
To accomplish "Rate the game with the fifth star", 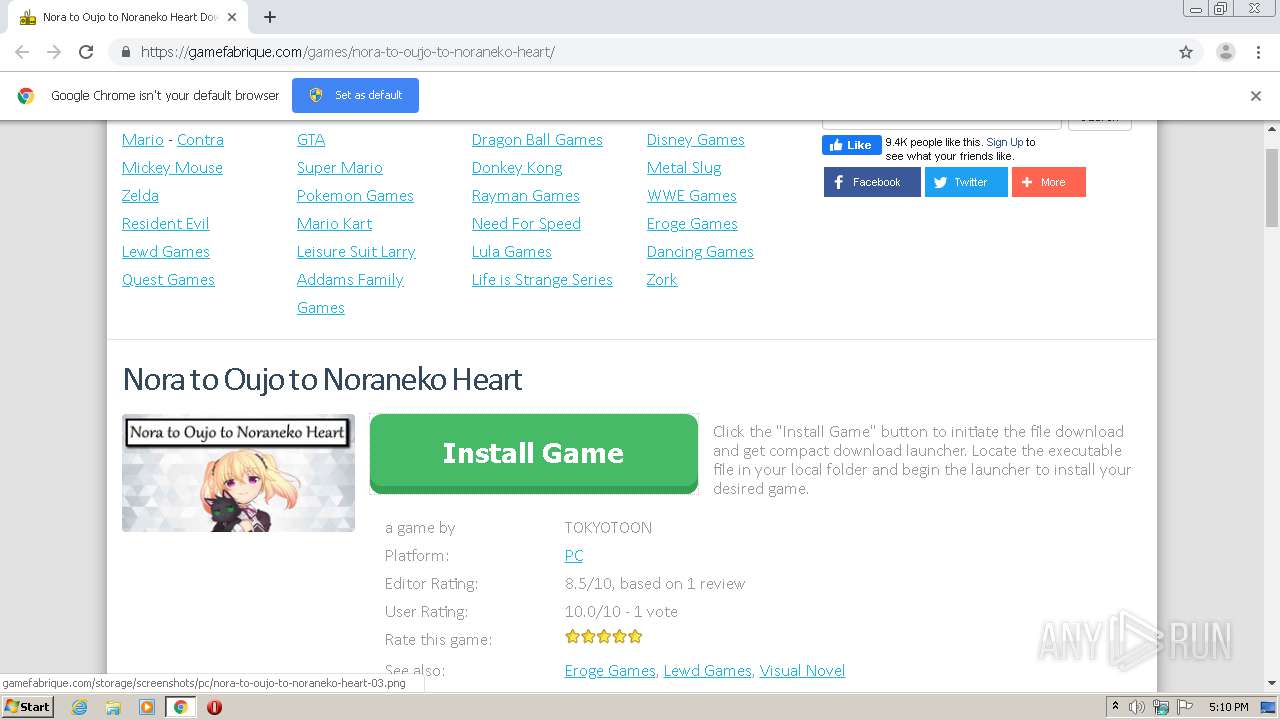I will click(635, 636).
